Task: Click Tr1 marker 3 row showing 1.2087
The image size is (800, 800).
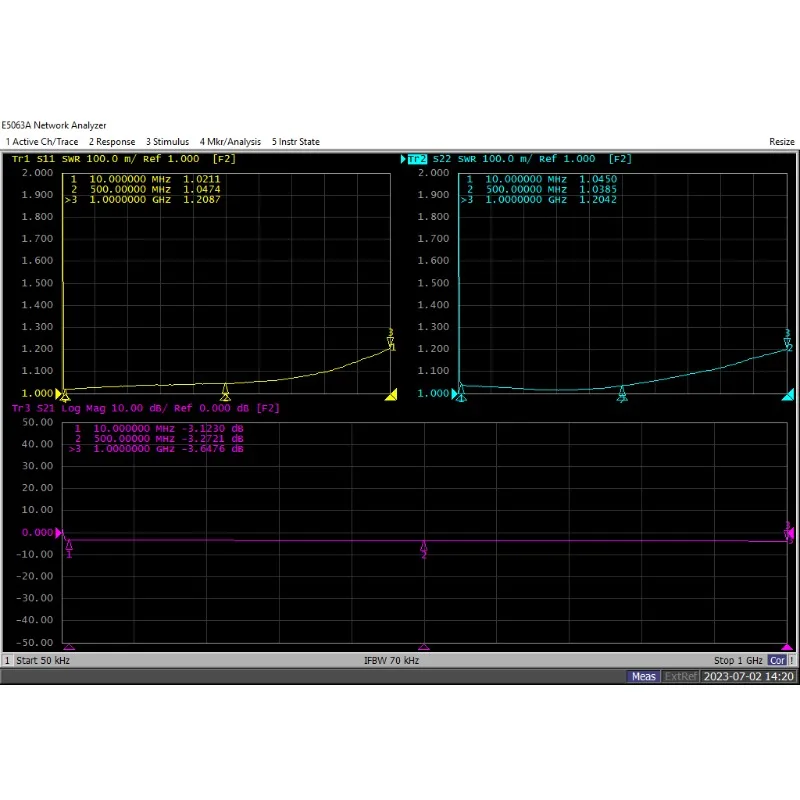Action: 143,199
